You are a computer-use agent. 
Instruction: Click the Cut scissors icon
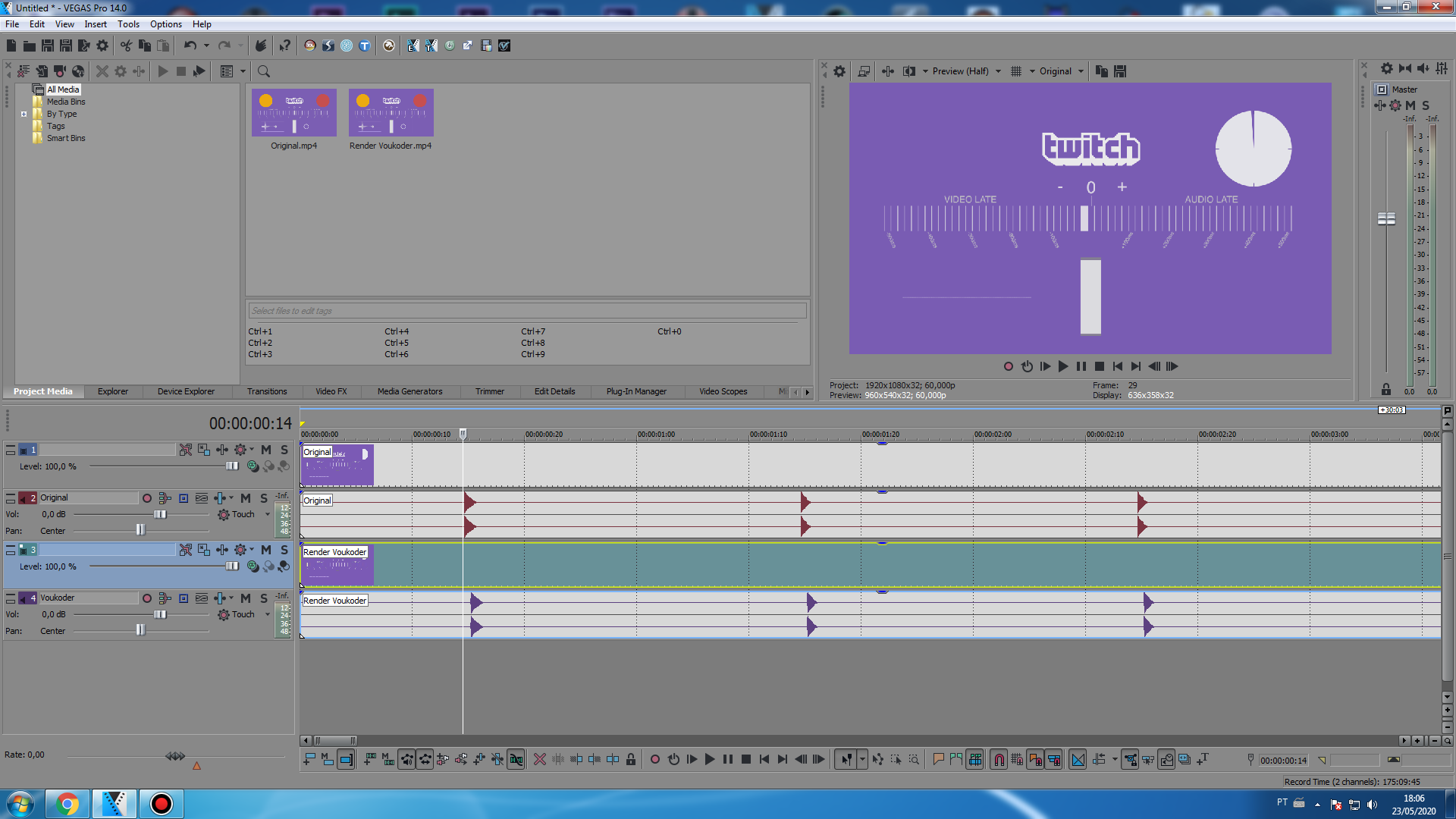click(126, 45)
